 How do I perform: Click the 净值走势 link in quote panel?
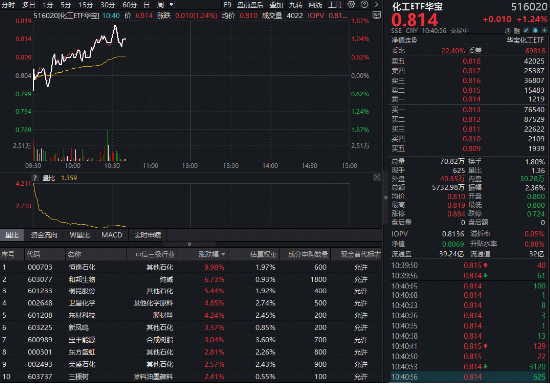coord(404,40)
